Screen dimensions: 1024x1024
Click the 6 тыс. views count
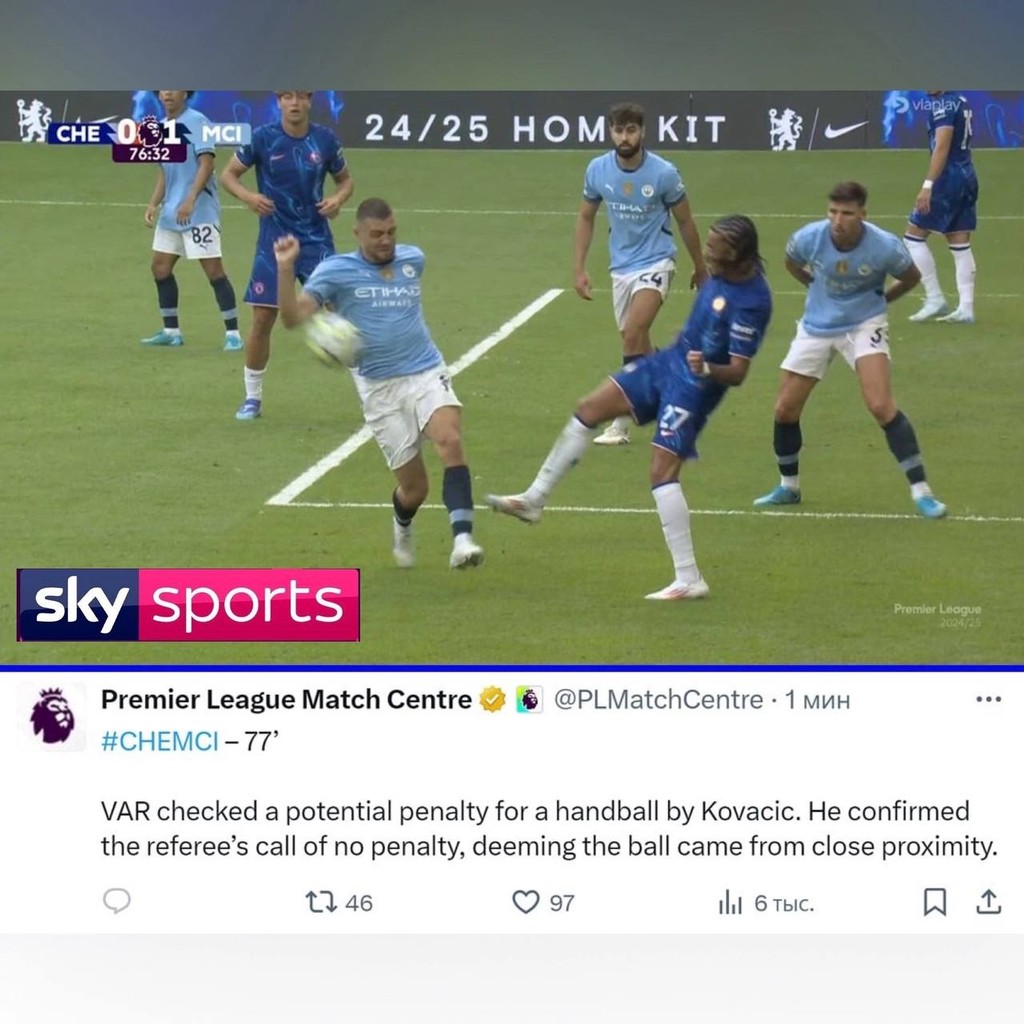pyautogui.click(x=784, y=903)
